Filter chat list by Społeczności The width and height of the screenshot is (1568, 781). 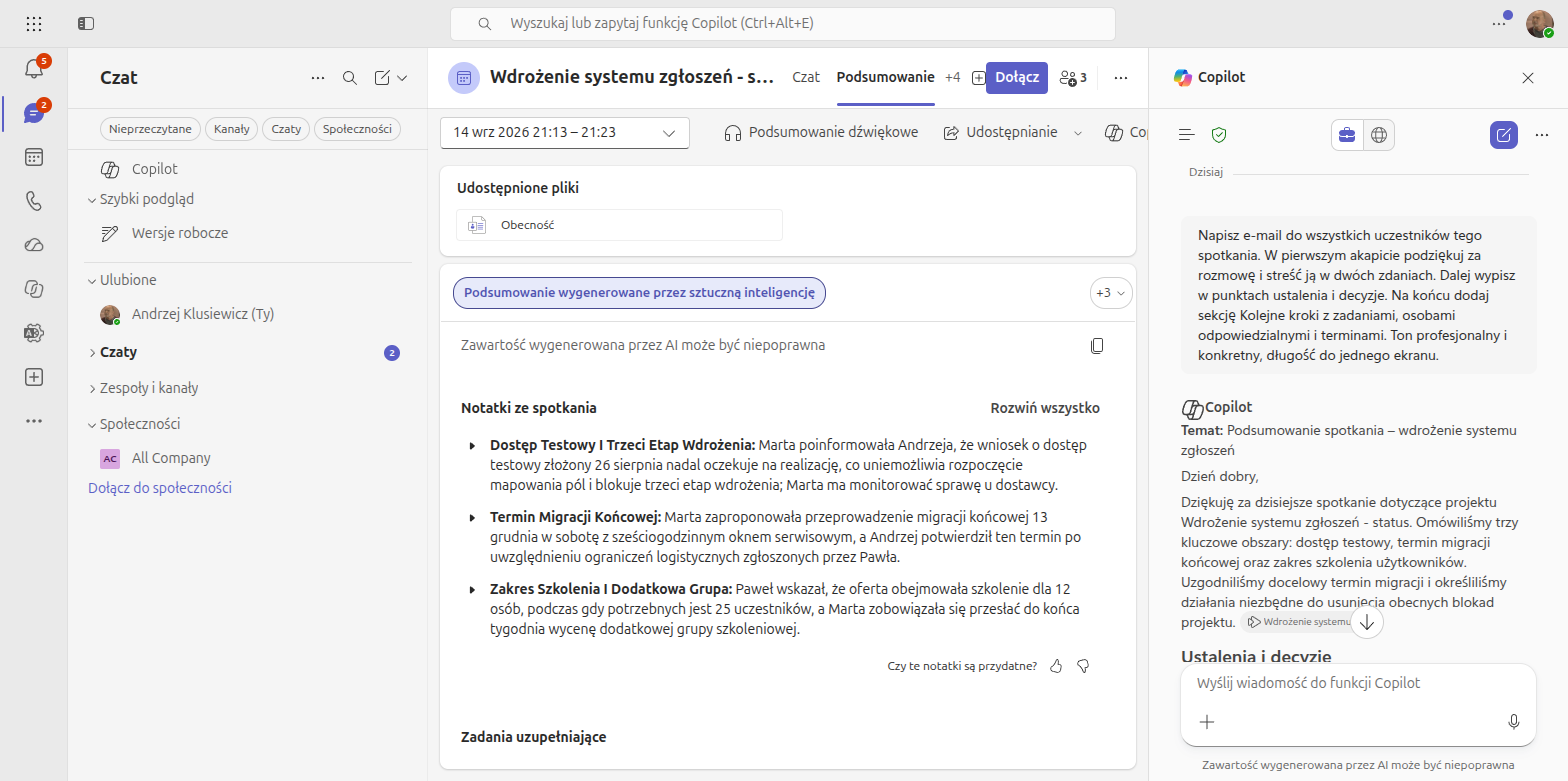point(358,129)
